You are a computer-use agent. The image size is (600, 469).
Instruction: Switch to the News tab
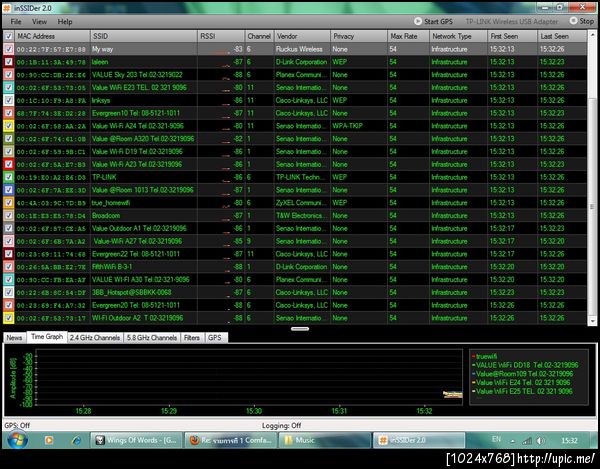click(x=15, y=337)
